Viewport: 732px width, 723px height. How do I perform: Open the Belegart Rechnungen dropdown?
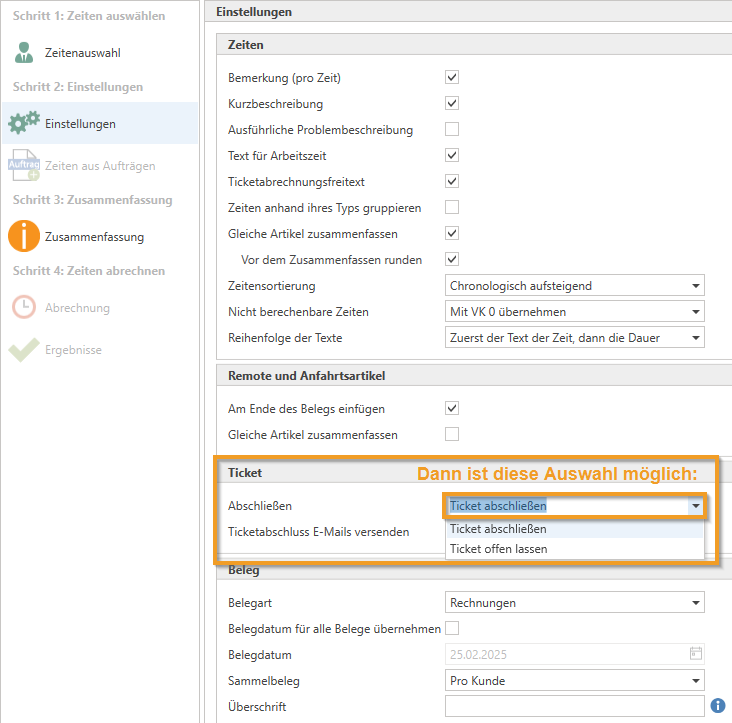click(574, 603)
